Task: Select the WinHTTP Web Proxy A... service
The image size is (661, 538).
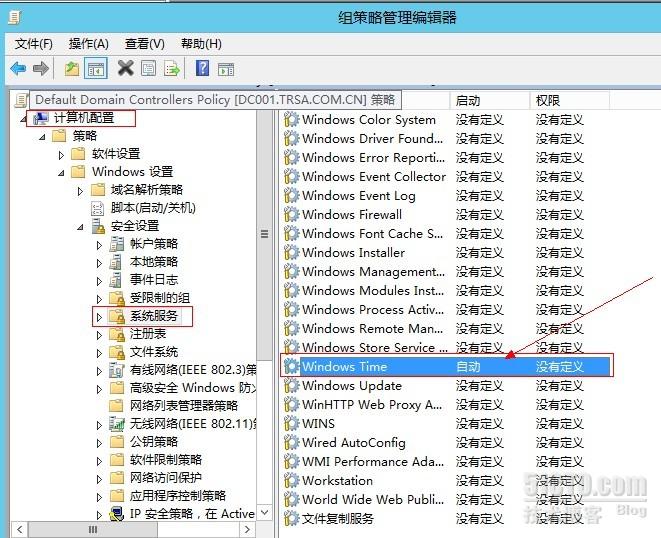Action: tap(372, 404)
